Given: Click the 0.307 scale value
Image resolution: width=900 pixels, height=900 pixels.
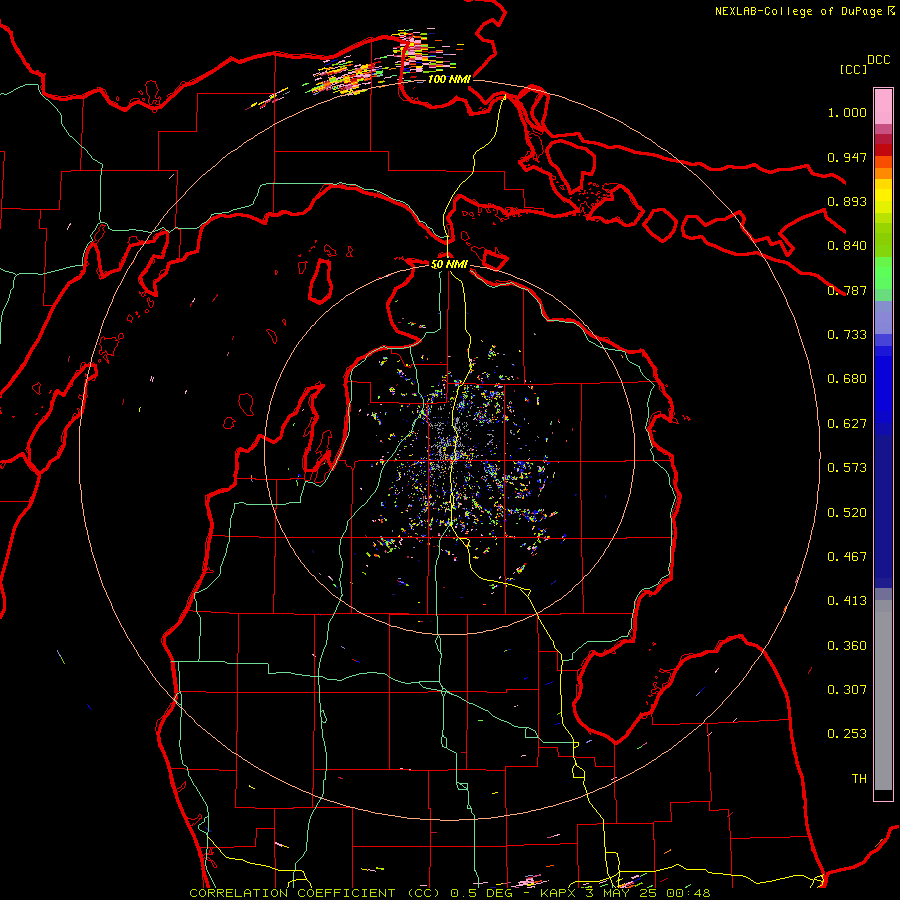Looking at the screenshot, I should coord(847,690).
